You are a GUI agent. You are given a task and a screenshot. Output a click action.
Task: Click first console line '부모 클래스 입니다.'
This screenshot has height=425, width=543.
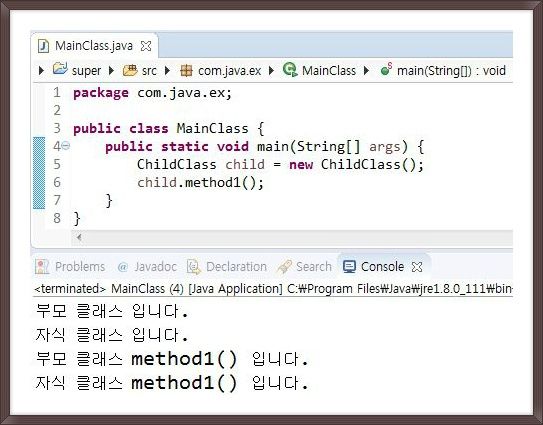[x=112, y=311]
